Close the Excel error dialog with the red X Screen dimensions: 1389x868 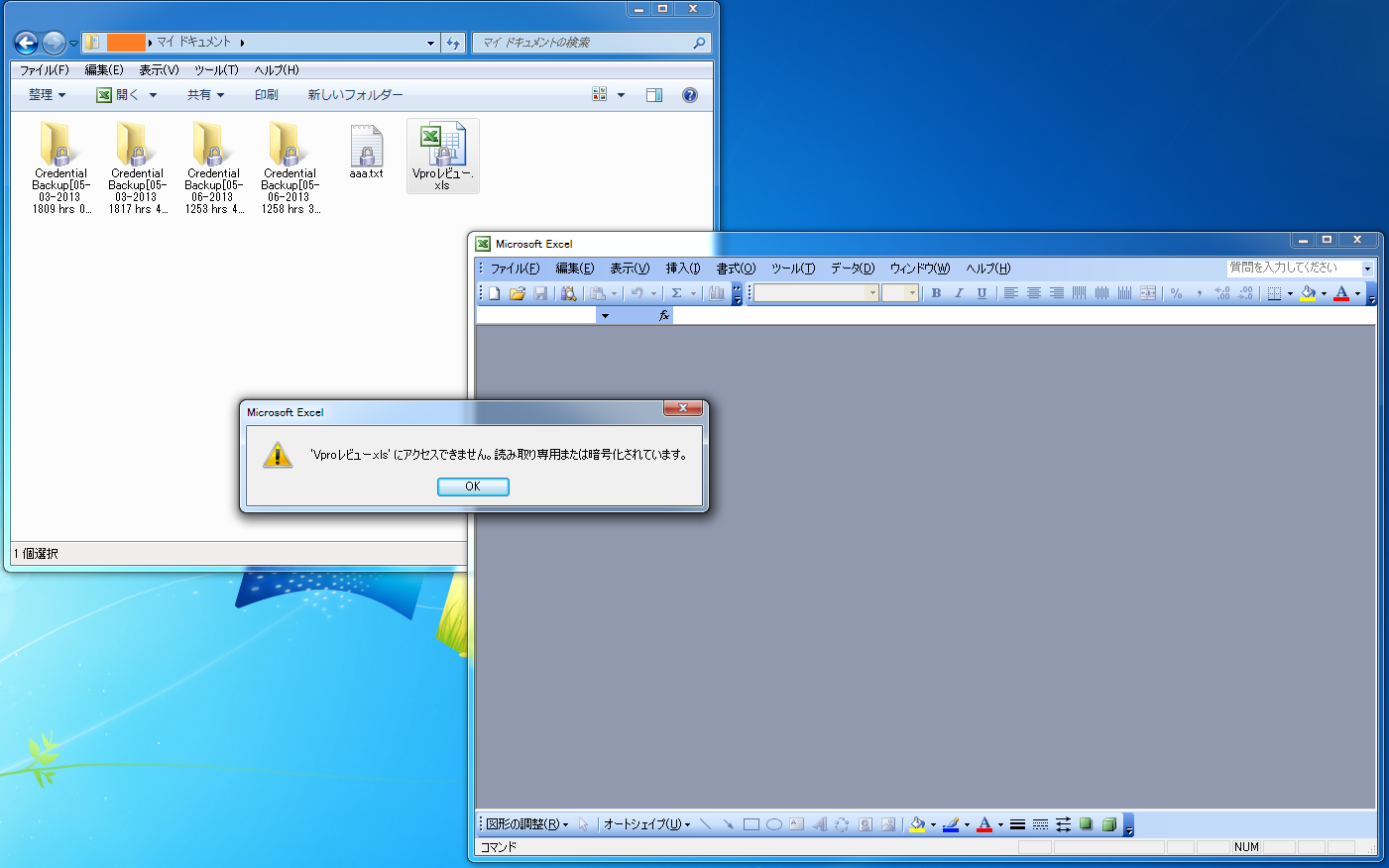click(x=683, y=408)
